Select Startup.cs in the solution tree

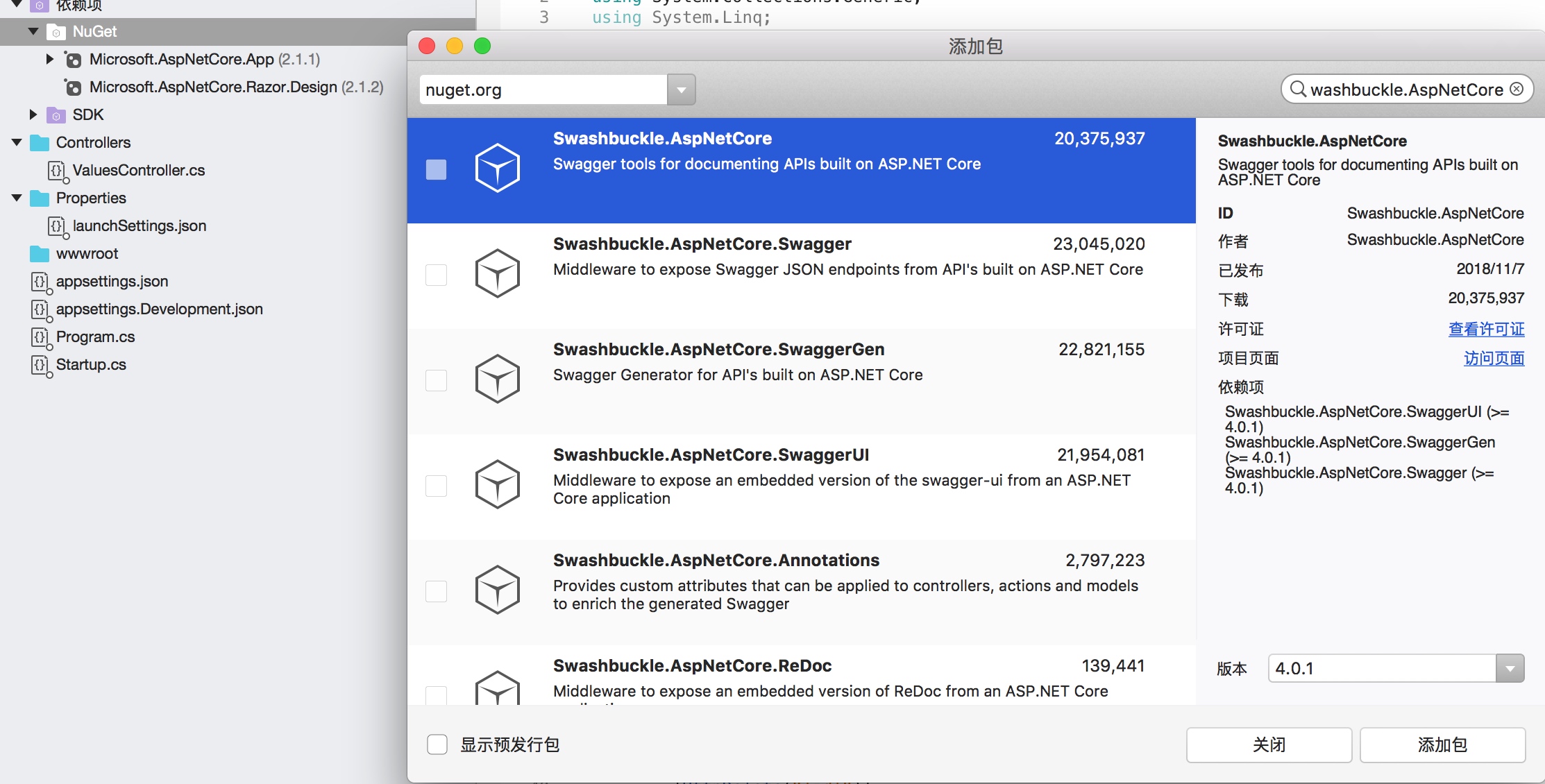[x=91, y=364]
